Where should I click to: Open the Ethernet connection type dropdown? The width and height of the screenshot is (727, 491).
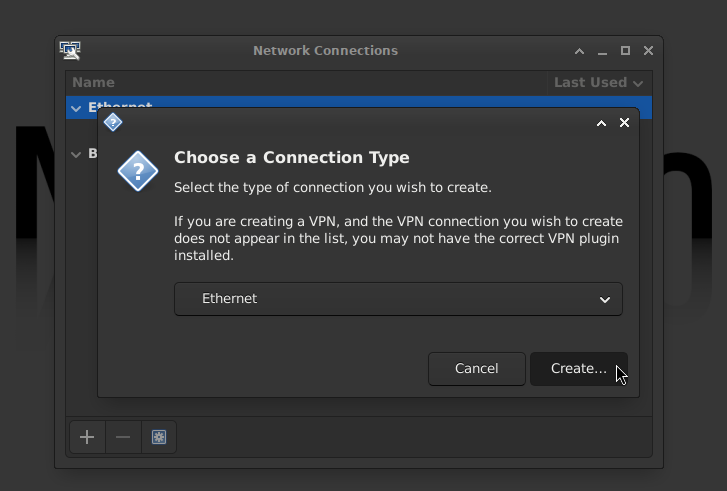pos(398,299)
